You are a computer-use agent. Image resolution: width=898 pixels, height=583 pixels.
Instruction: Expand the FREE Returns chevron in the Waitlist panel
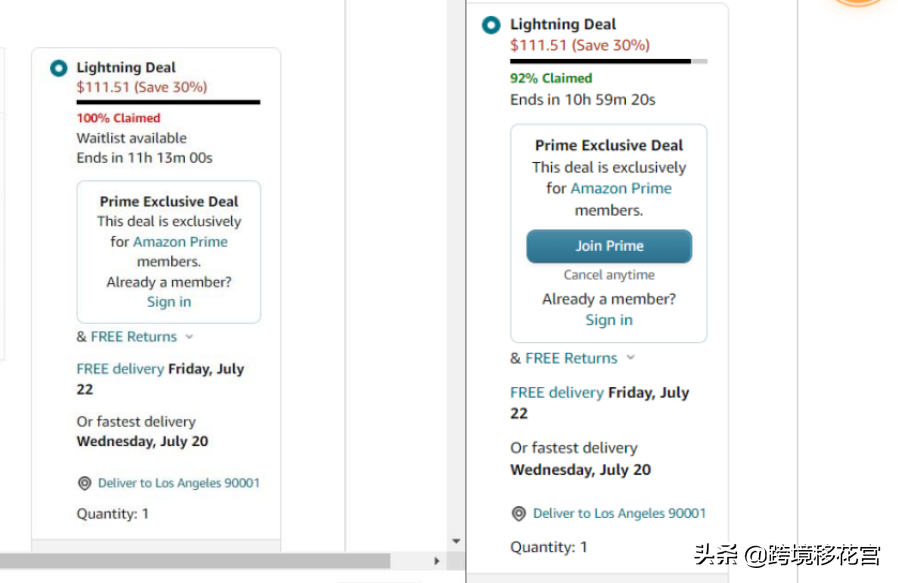click(x=189, y=337)
